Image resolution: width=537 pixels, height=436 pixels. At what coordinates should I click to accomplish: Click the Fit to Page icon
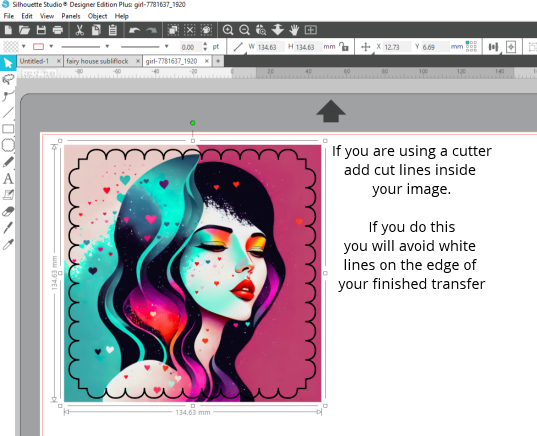pos(311,30)
